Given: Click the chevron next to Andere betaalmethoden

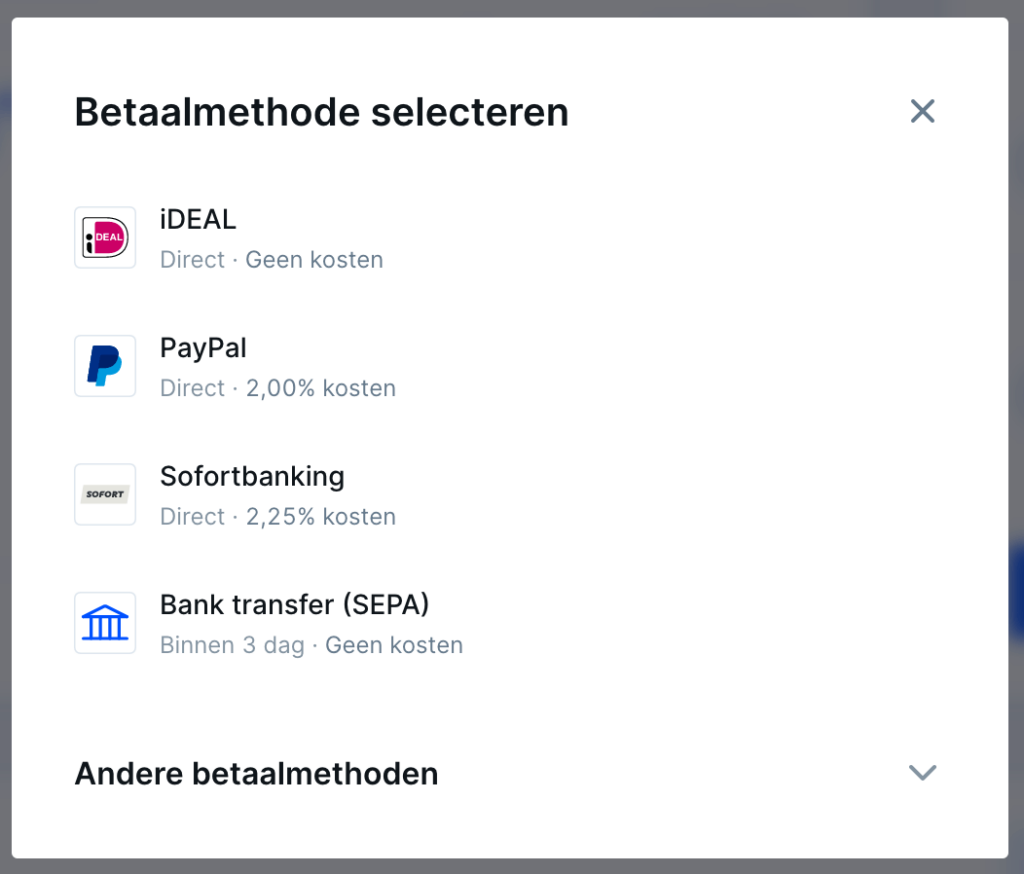Looking at the screenshot, I should (x=921, y=773).
